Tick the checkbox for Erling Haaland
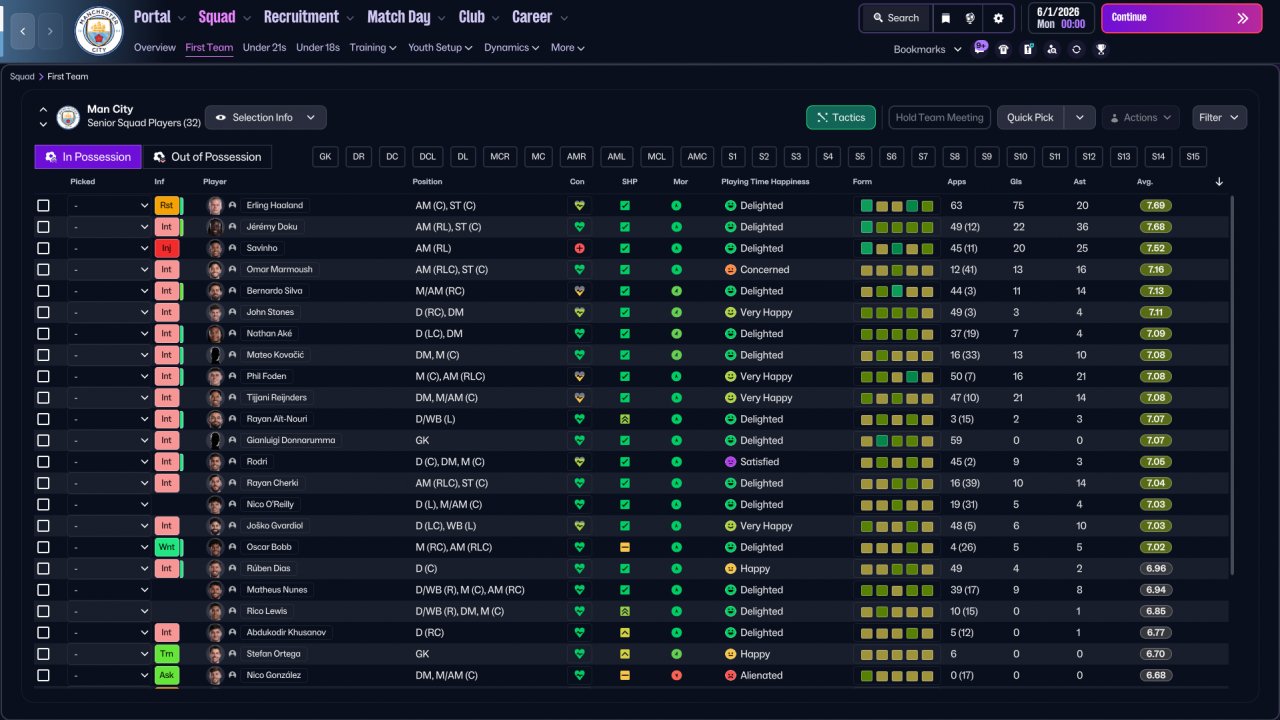The height and width of the screenshot is (720, 1280). point(43,205)
